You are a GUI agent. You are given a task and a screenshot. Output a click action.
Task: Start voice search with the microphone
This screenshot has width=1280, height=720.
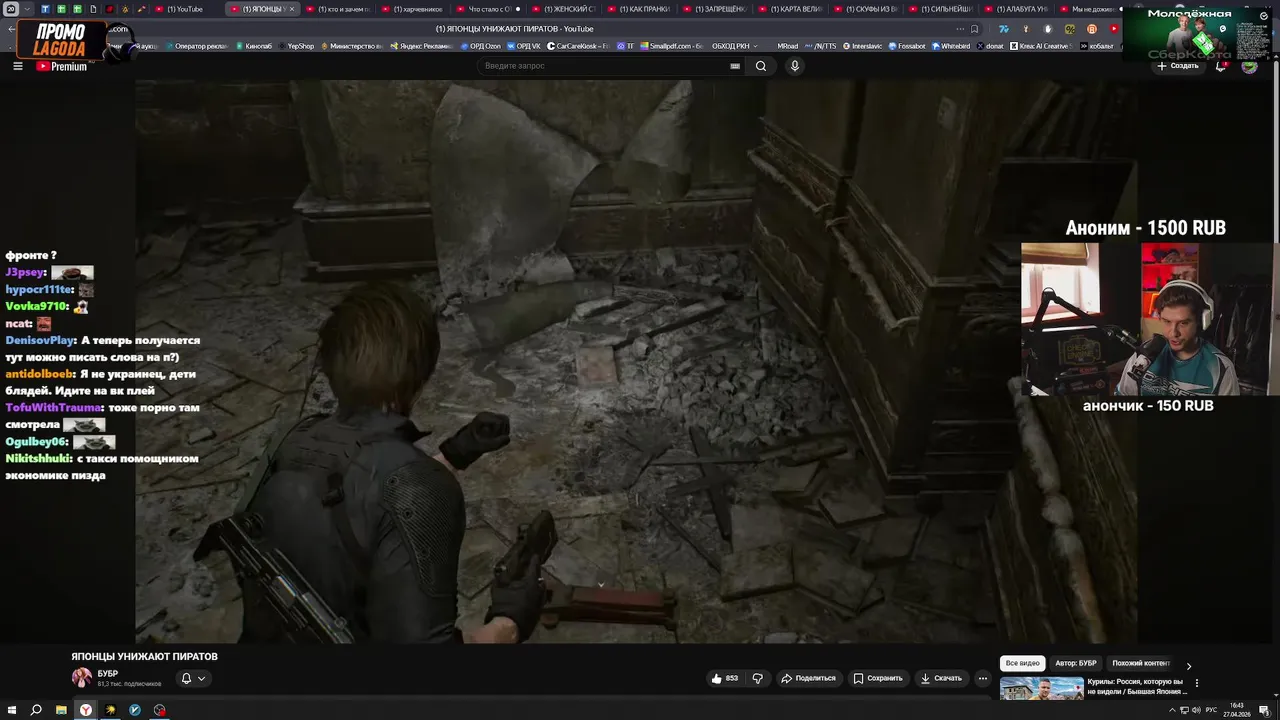[x=795, y=66]
